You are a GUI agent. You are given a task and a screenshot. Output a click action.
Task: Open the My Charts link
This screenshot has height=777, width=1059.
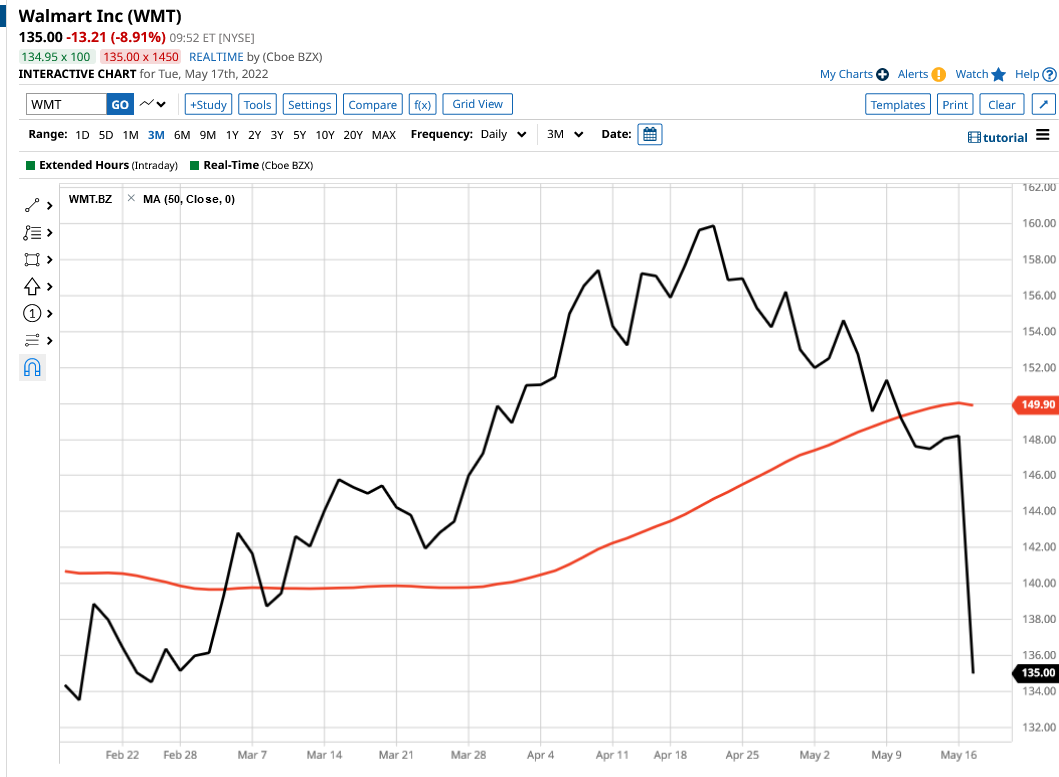point(846,74)
